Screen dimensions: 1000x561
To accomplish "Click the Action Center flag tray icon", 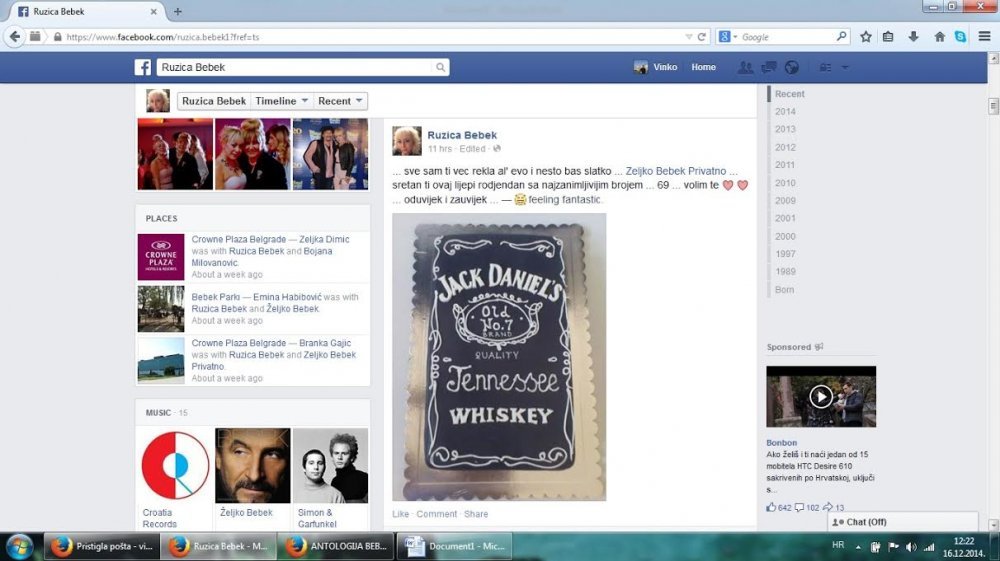I will click(x=893, y=547).
